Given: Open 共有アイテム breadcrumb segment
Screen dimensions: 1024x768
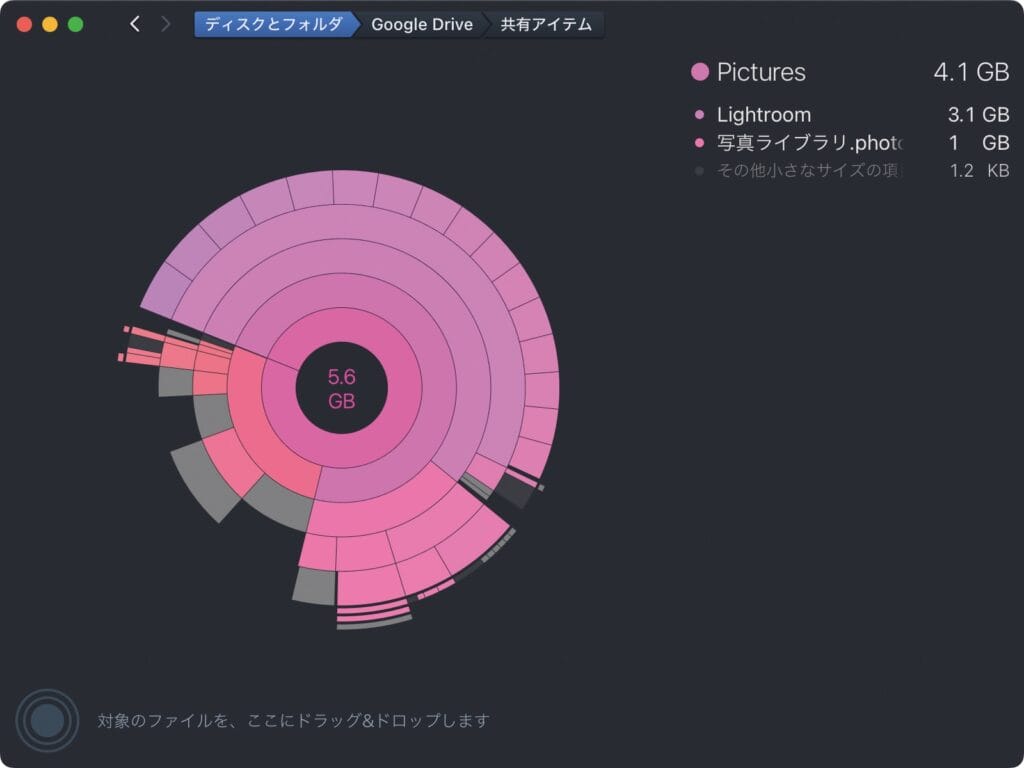Looking at the screenshot, I should pyautogui.click(x=546, y=24).
